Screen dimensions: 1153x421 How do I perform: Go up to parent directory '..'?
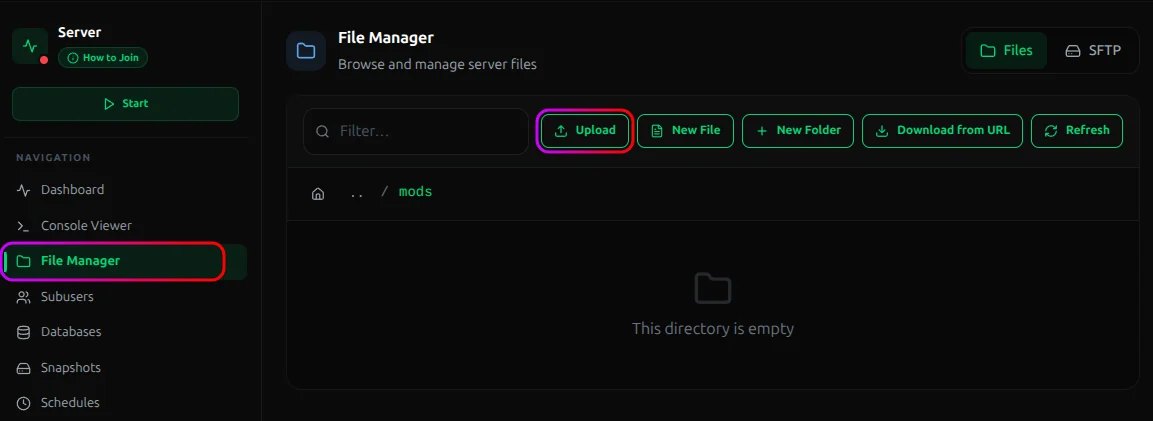[x=357, y=194]
